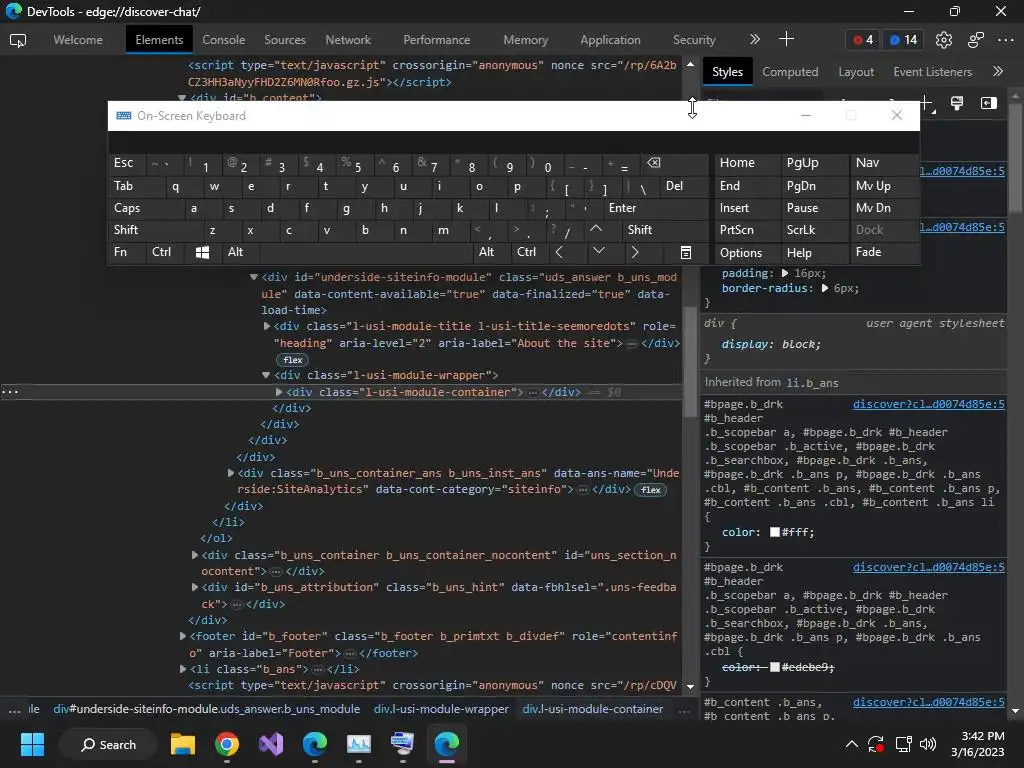Expand the b_uns_attribution div node
1024x768 pixels.
click(195, 587)
